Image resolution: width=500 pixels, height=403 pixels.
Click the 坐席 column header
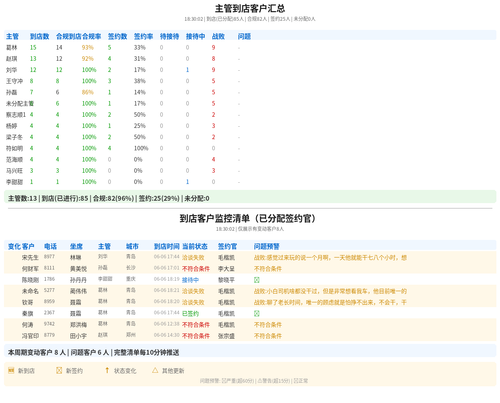[76, 246]
